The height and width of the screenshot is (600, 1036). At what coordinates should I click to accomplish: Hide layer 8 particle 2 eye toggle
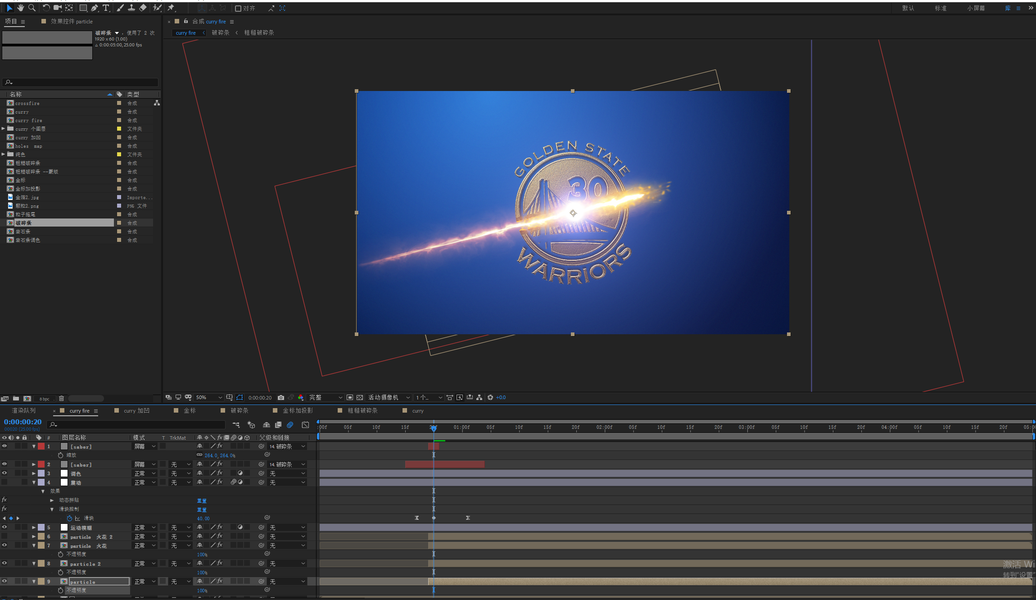click(x=5, y=564)
